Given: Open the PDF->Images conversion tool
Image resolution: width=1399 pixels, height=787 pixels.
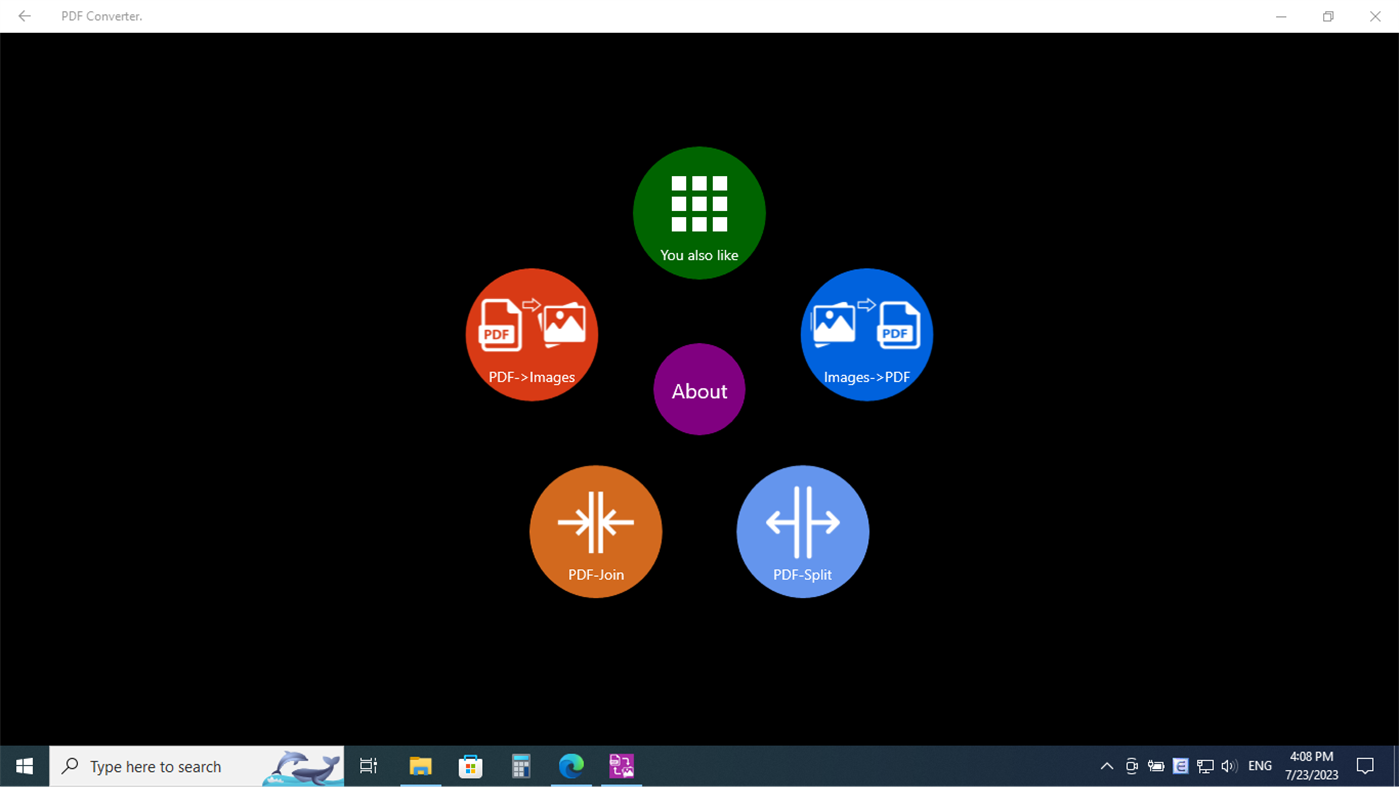Looking at the screenshot, I should (531, 334).
